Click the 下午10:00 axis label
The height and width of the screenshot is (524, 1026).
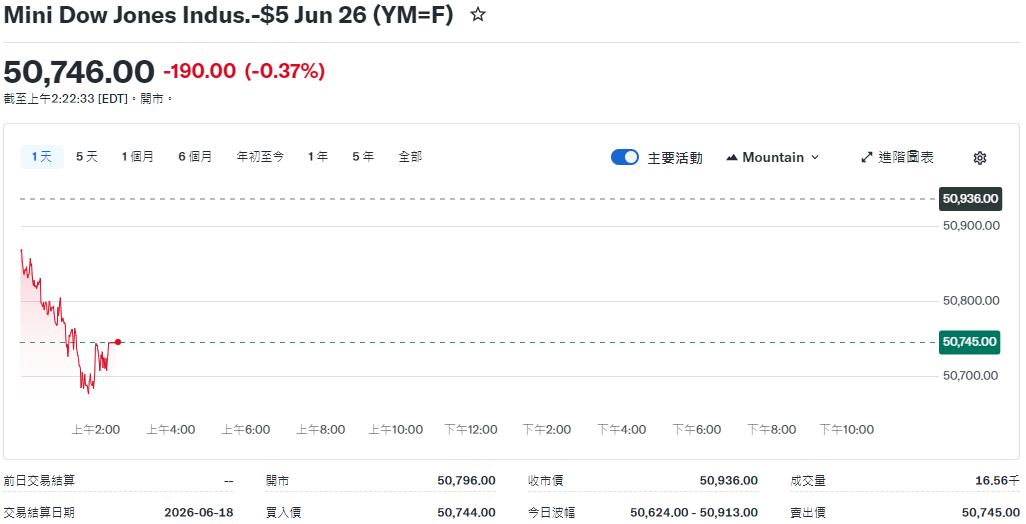tap(847, 430)
